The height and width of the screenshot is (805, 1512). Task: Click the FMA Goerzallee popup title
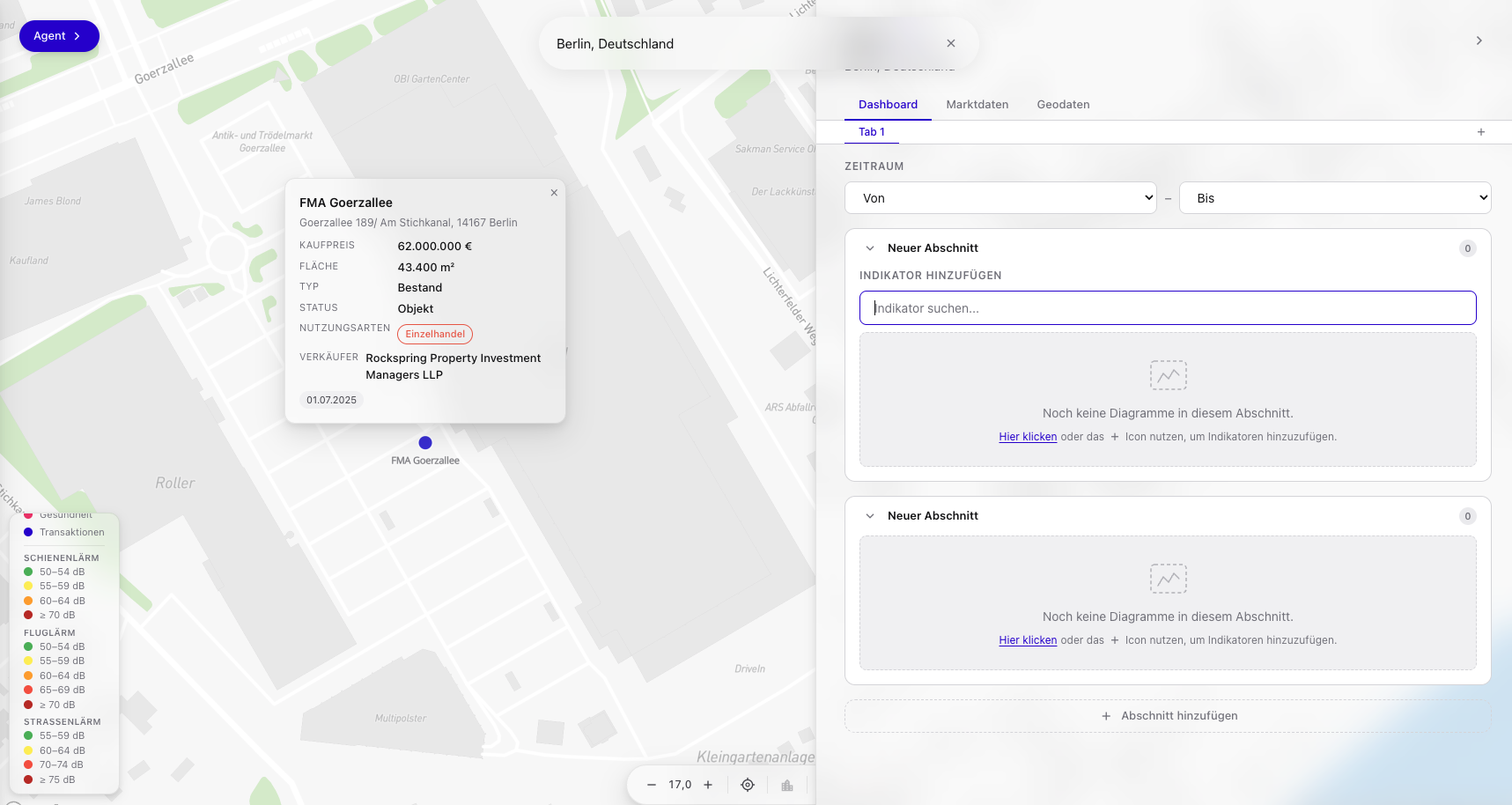346,203
